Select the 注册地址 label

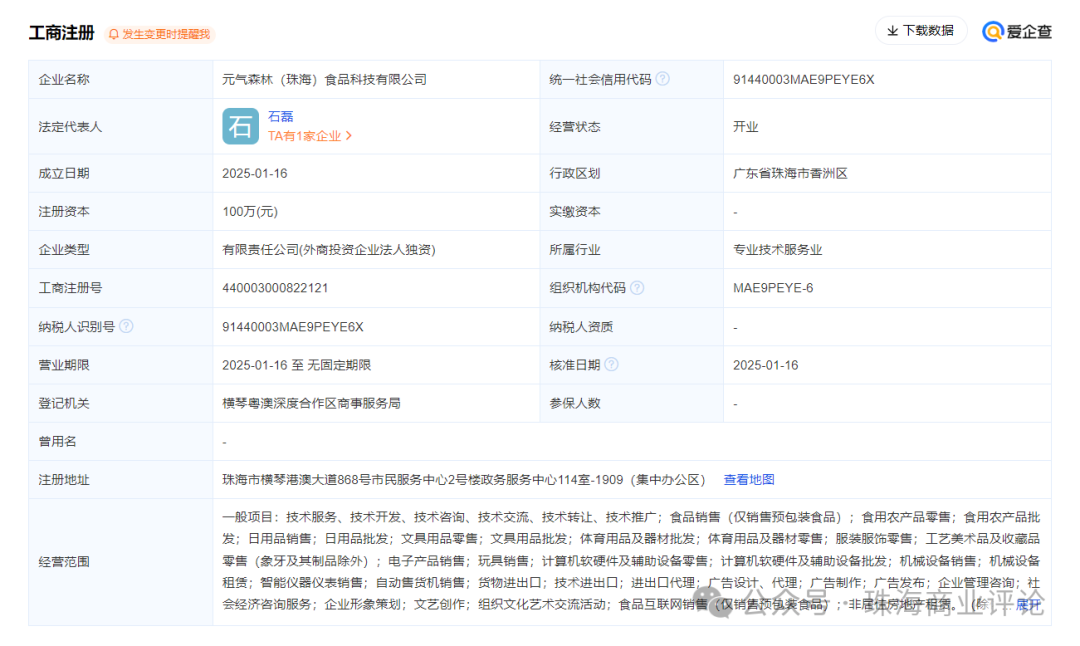point(64,479)
